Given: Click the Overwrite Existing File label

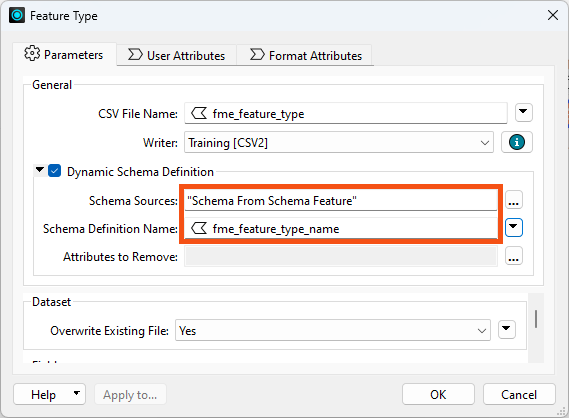Looking at the screenshot, I should [x=110, y=331].
